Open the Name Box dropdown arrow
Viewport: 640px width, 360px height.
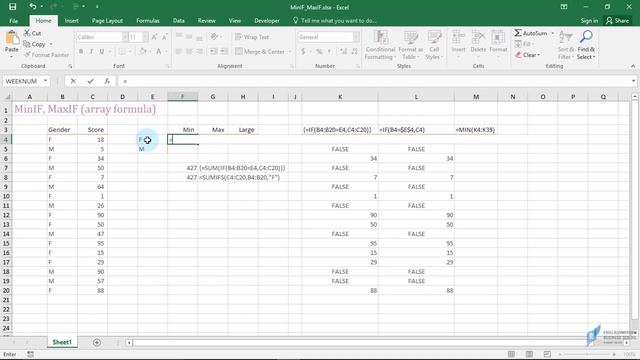45,81
